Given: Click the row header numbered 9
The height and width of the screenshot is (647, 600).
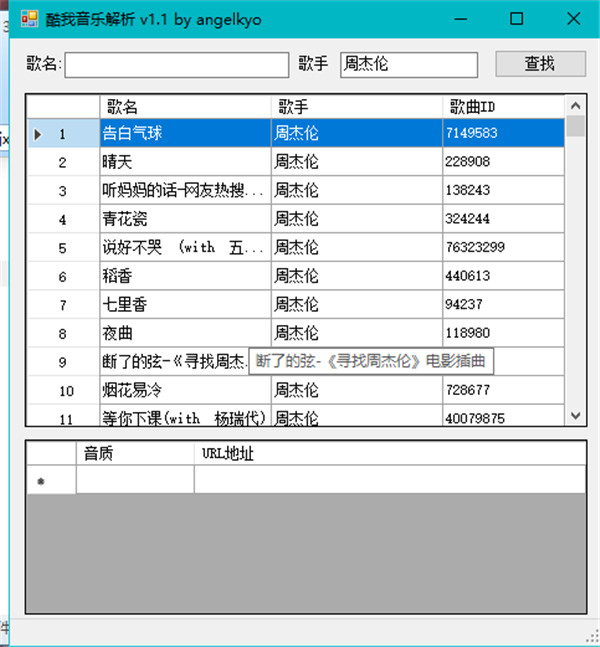Looking at the screenshot, I should 63,361.
